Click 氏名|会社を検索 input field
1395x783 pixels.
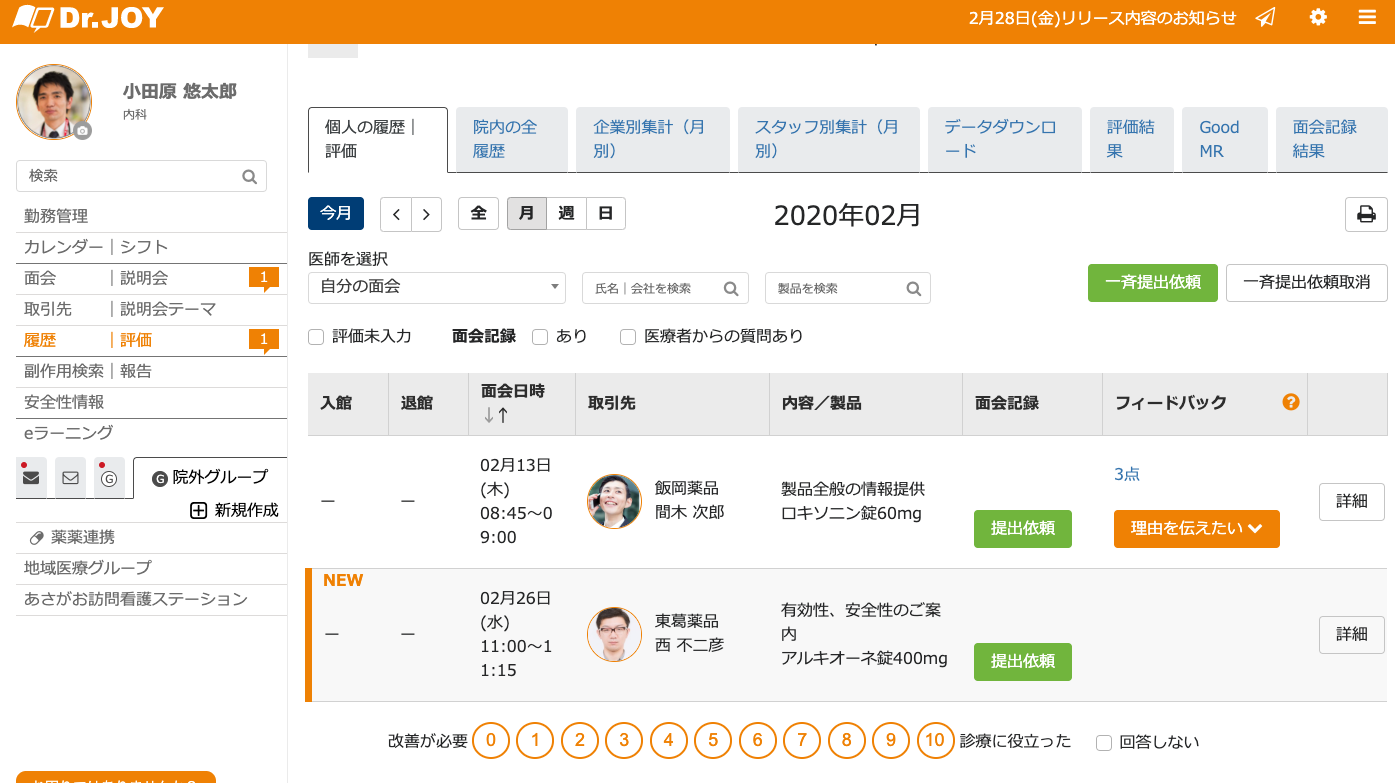pyautogui.click(x=665, y=288)
